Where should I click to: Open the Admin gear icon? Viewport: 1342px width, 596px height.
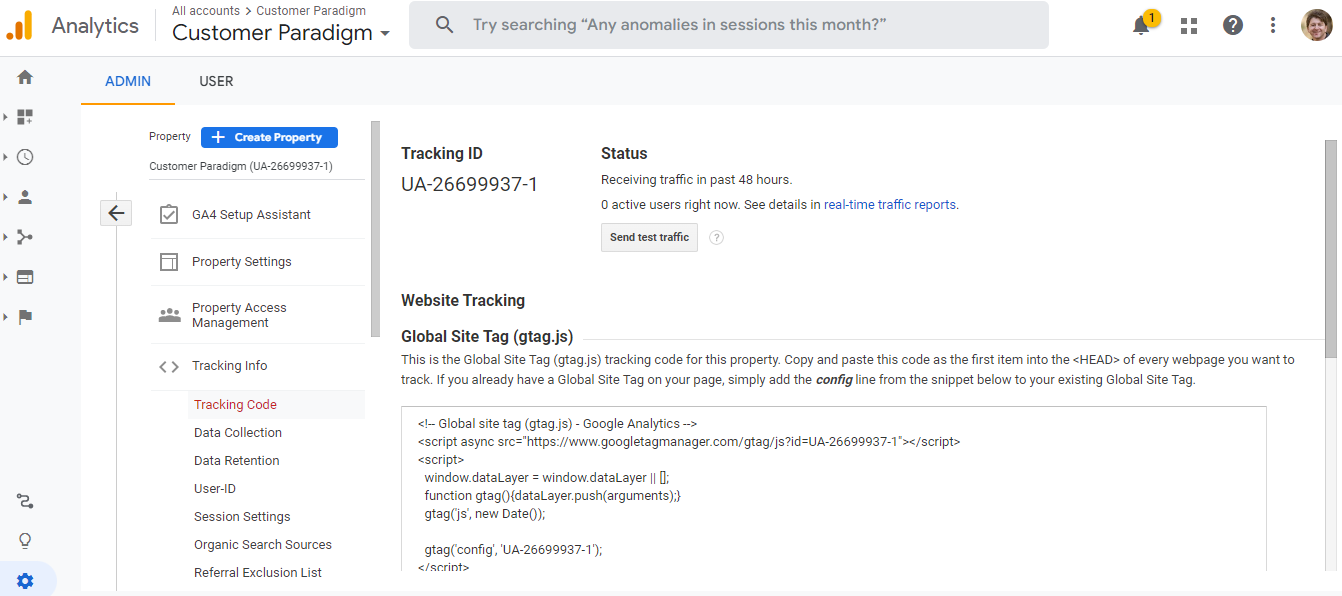(25, 581)
